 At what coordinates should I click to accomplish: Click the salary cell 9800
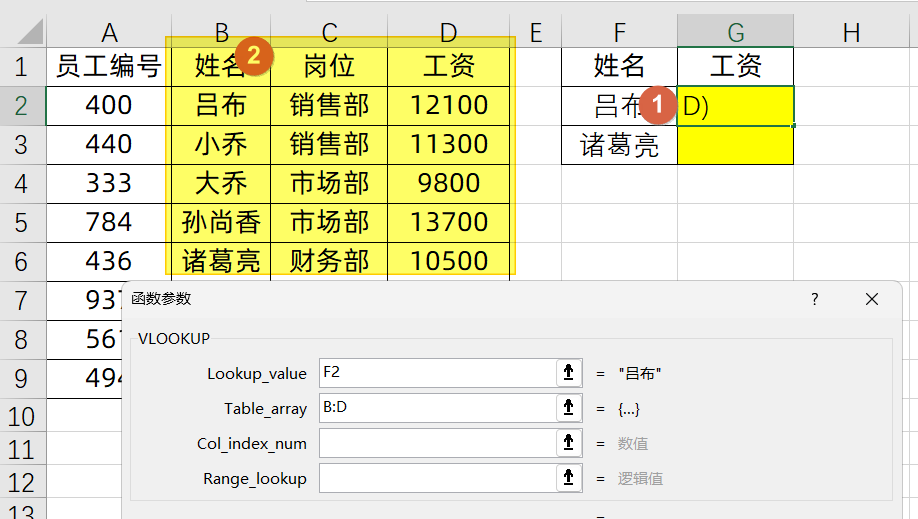click(x=448, y=184)
